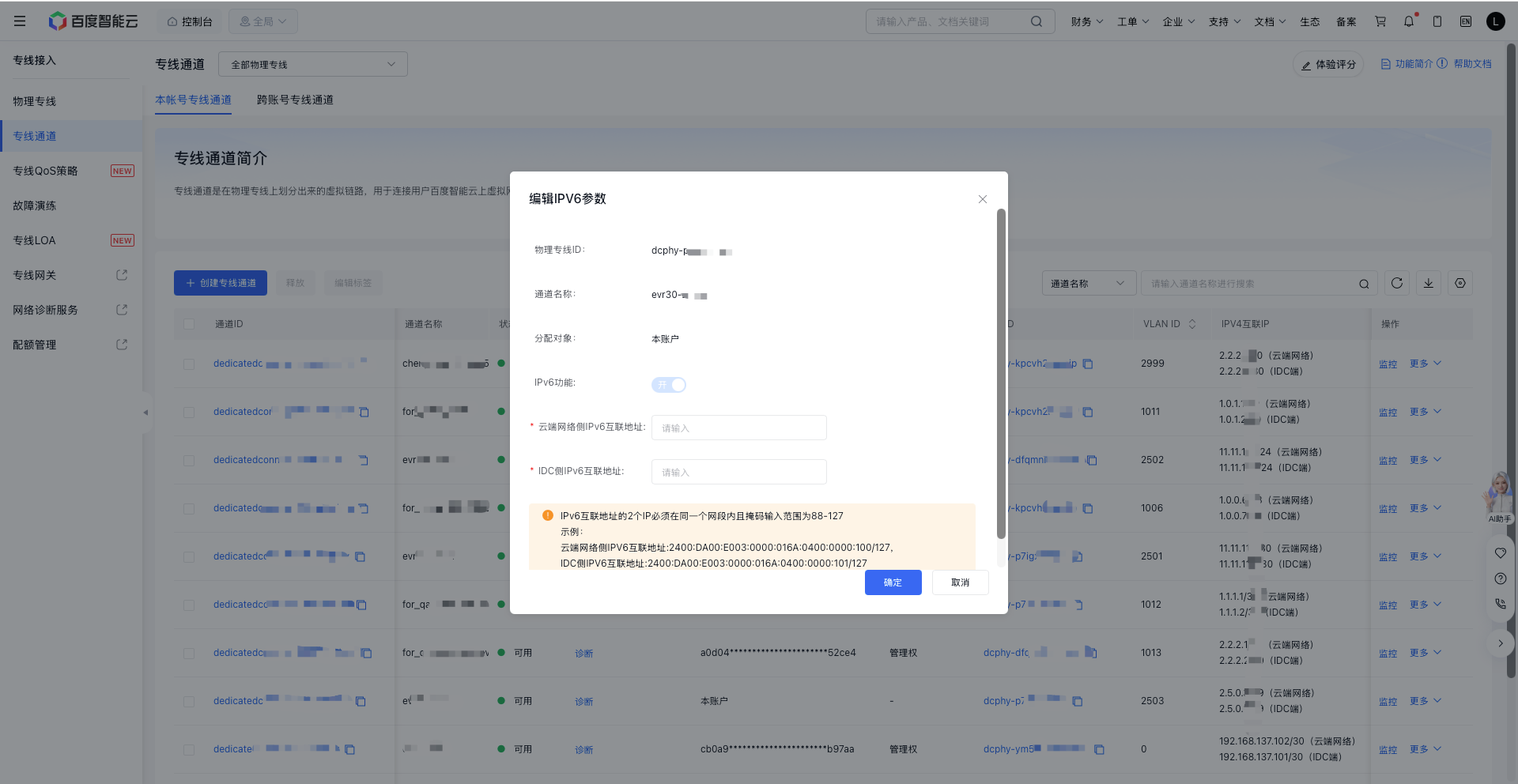Viewport: 1518px width, 784px height.
Task: Confirm the dialog with 确定
Action: point(893,582)
